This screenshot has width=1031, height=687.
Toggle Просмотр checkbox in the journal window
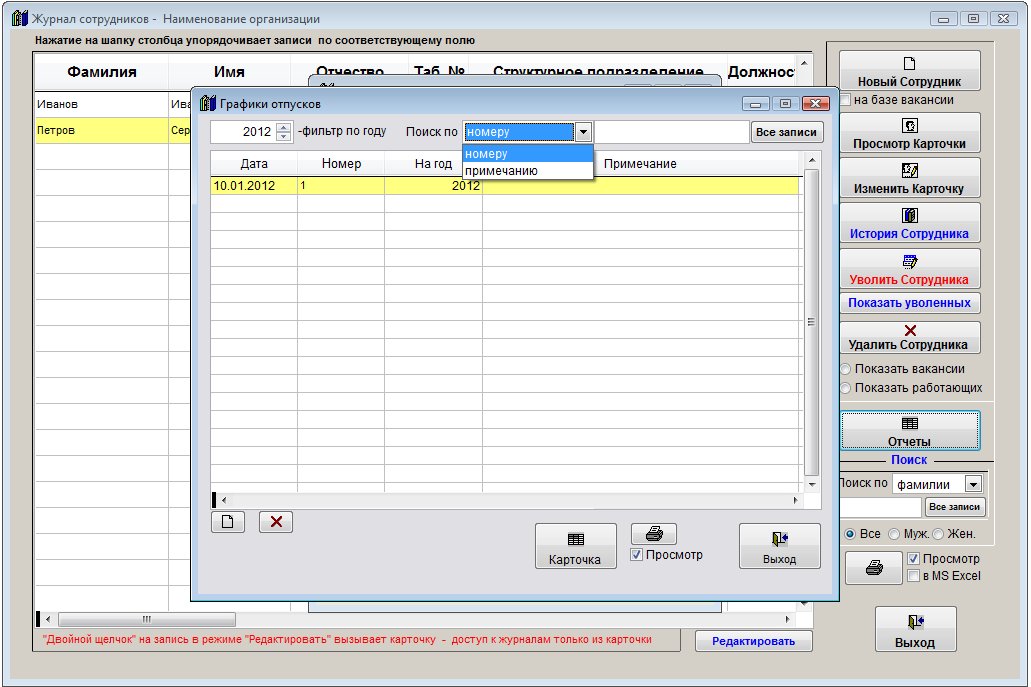click(913, 559)
